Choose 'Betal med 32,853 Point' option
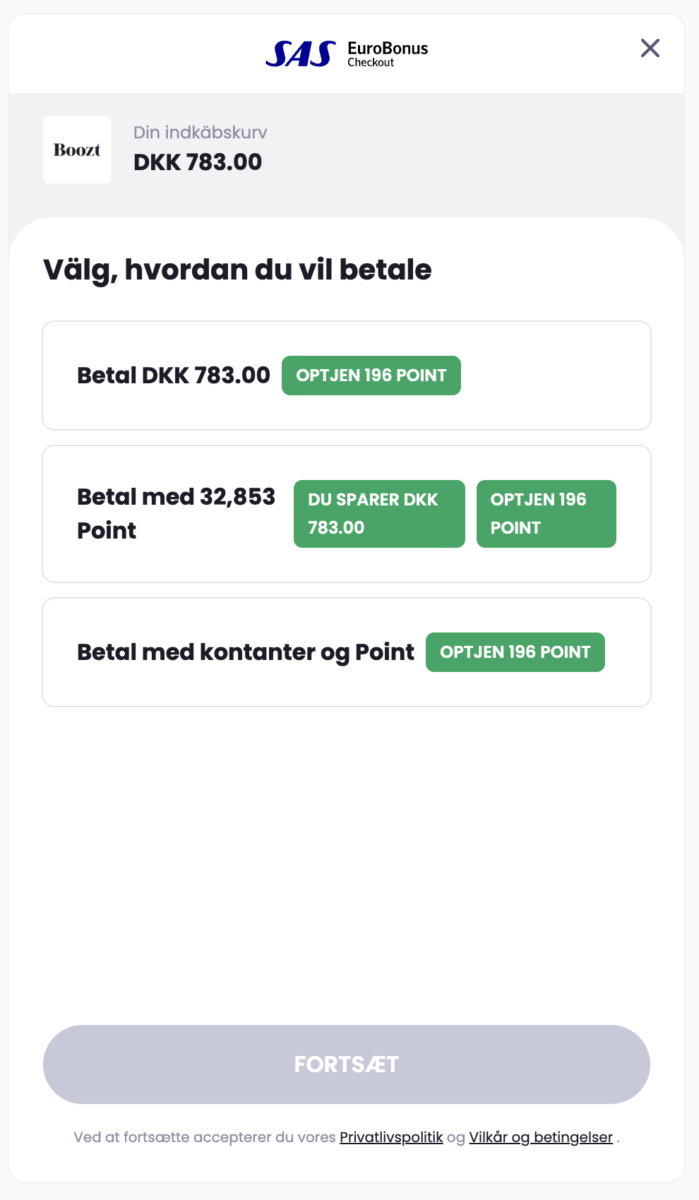This screenshot has width=699, height=1200. [175, 514]
